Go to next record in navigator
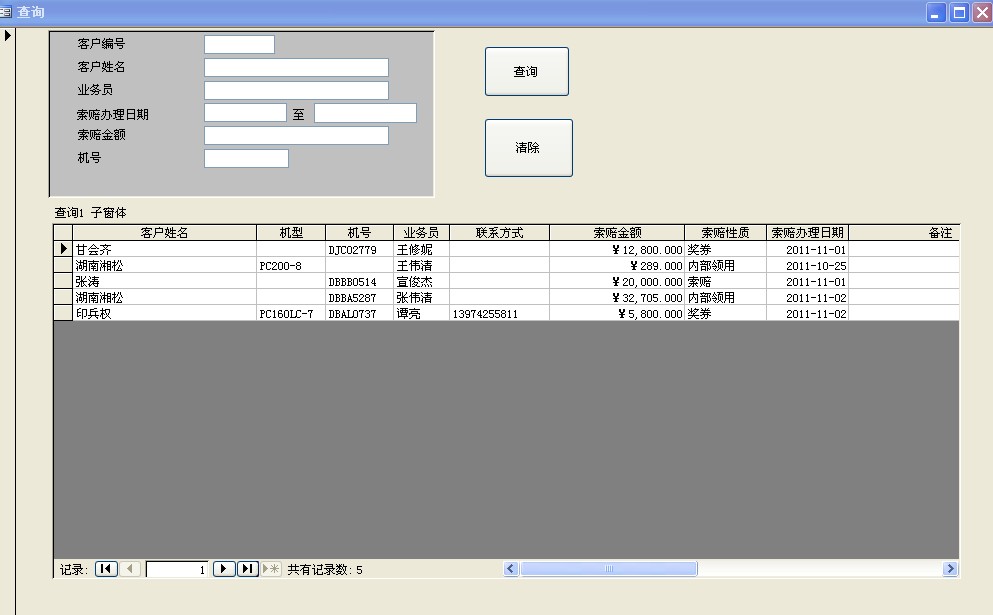The height and width of the screenshot is (615, 993). pyautogui.click(x=224, y=569)
